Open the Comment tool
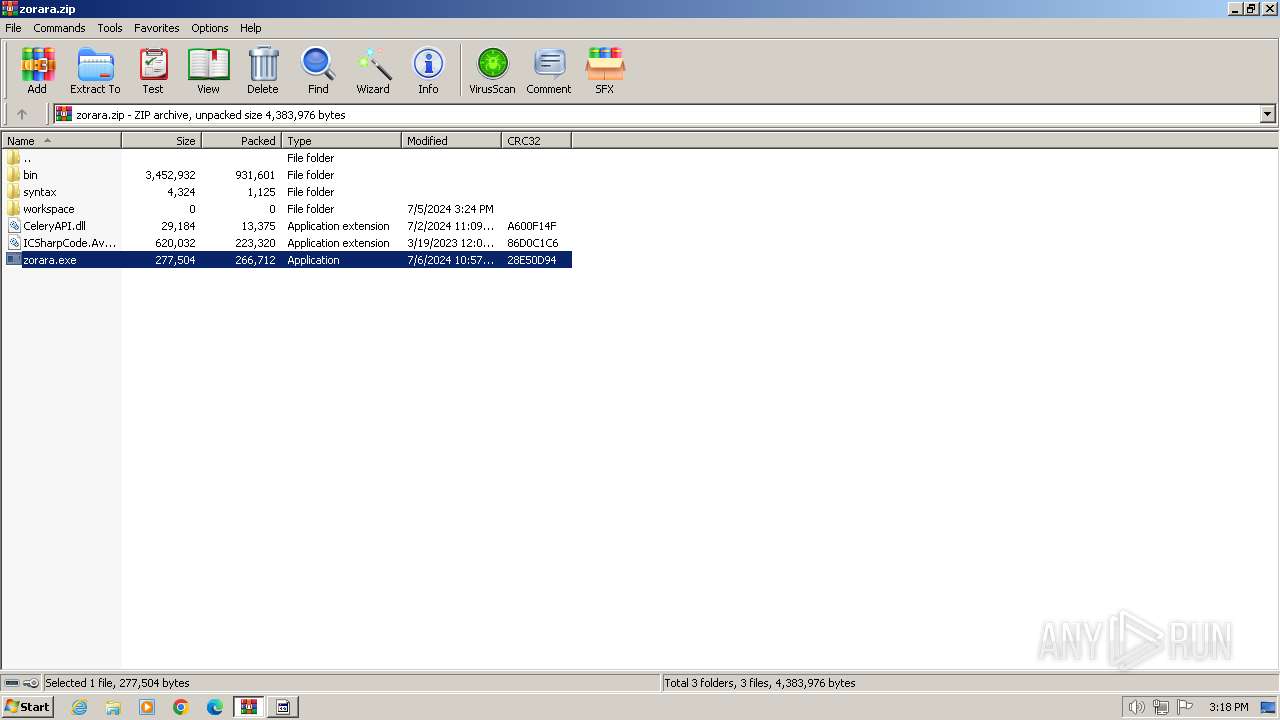 click(x=549, y=71)
